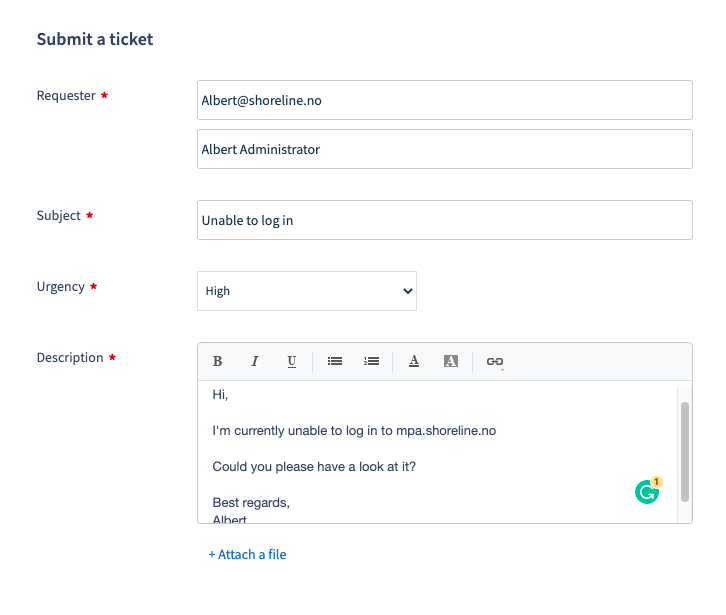726x615 pixels.
Task: Insert a numbered list
Action: pyautogui.click(x=371, y=361)
